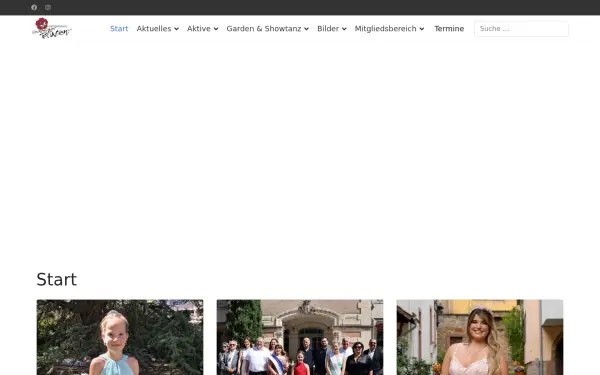600x375 pixels.
Task: Open group photo in front of building
Action: [300, 337]
